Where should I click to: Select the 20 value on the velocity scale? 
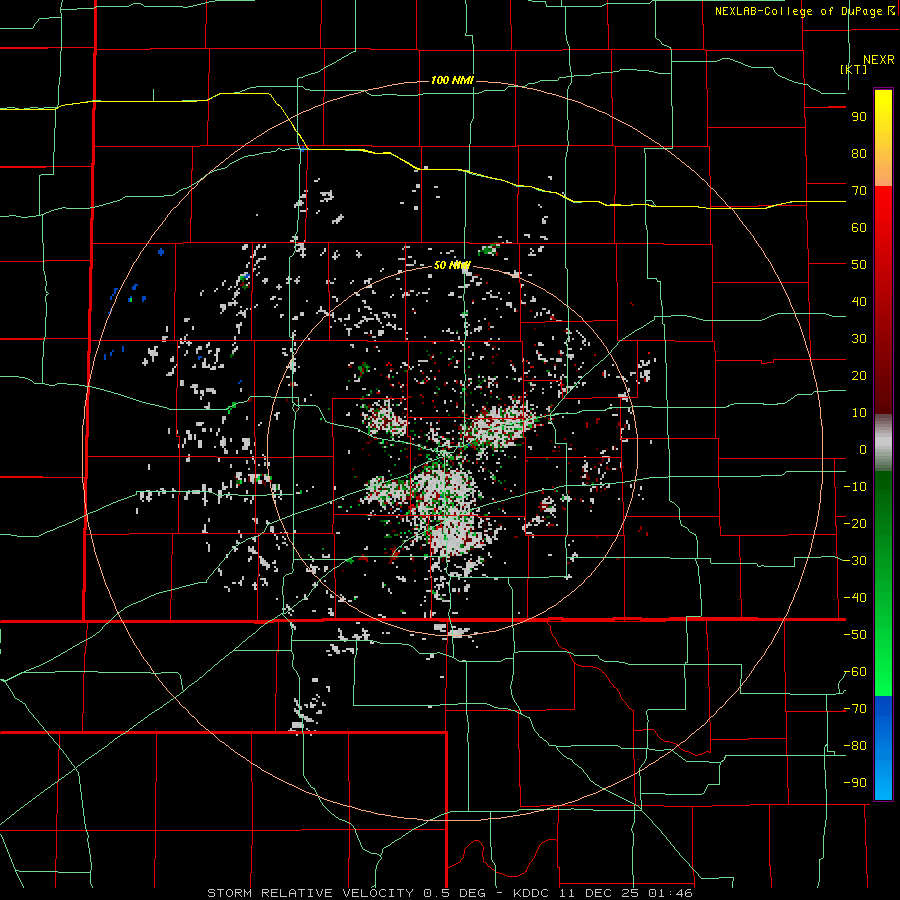[x=859, y=376]
